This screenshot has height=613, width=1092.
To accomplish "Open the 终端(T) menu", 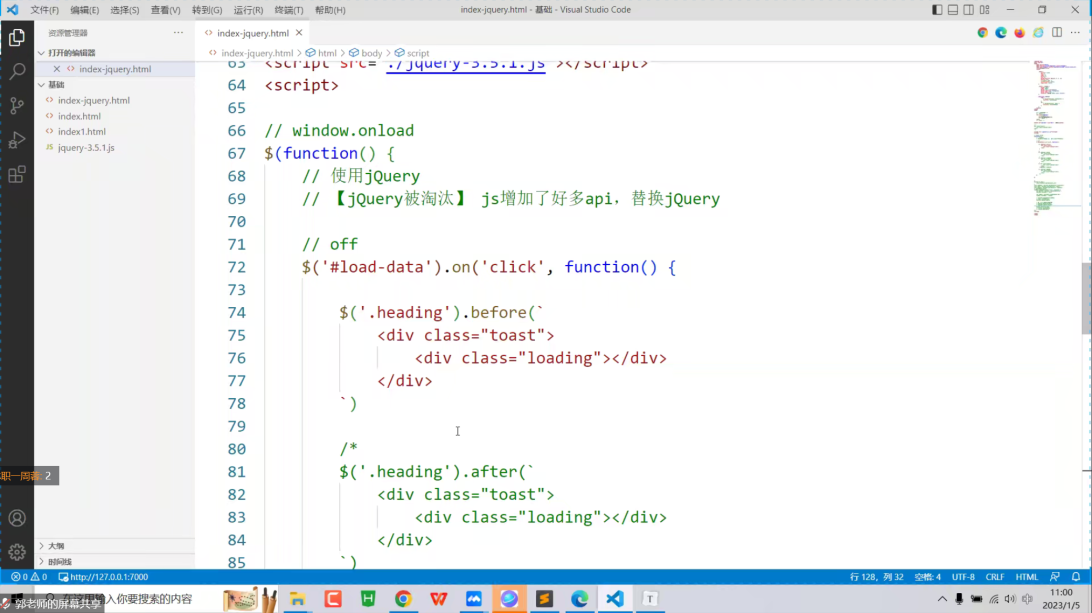I will (289, 10).
